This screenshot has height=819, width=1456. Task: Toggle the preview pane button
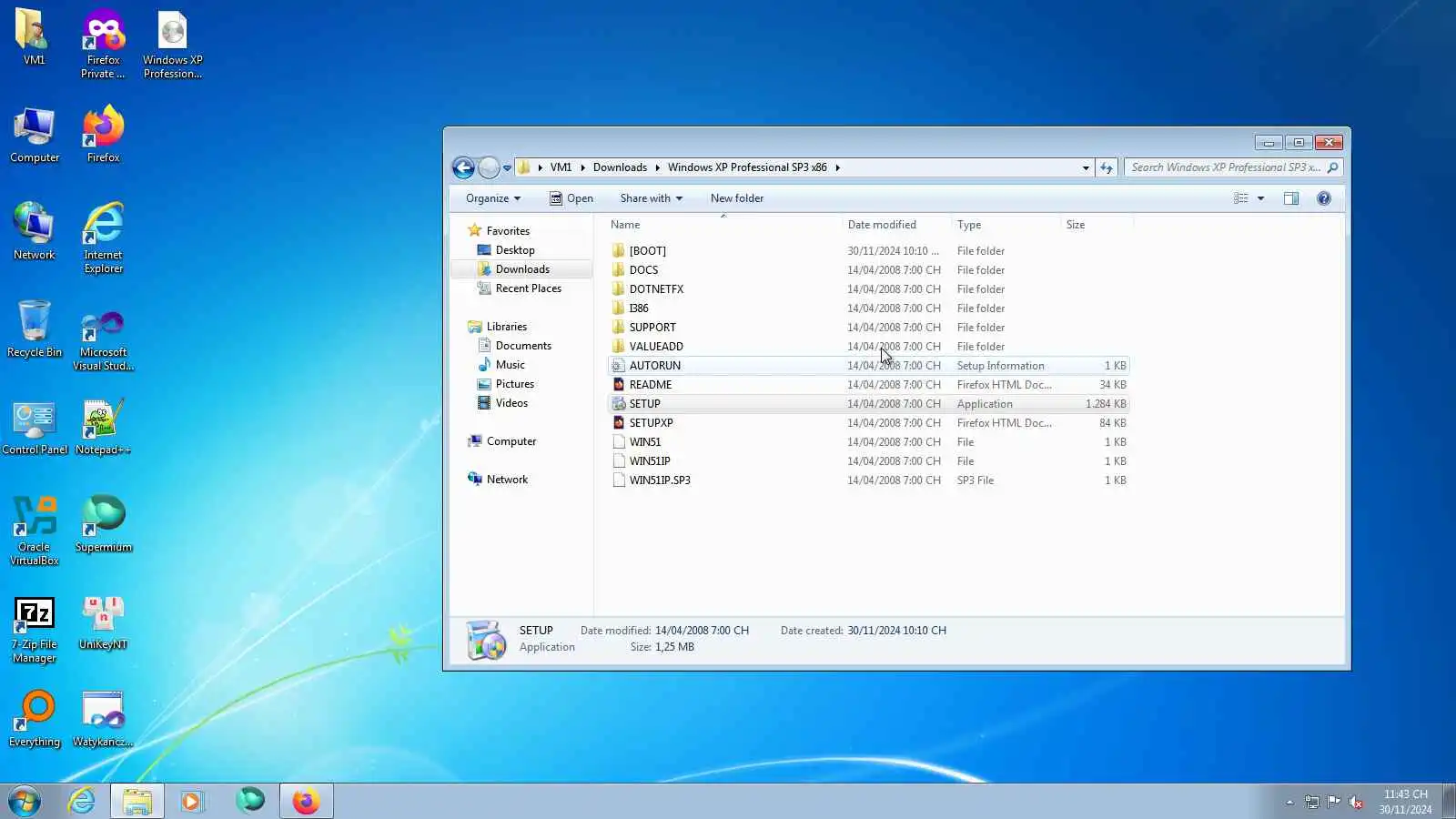tap(1291, 198)
